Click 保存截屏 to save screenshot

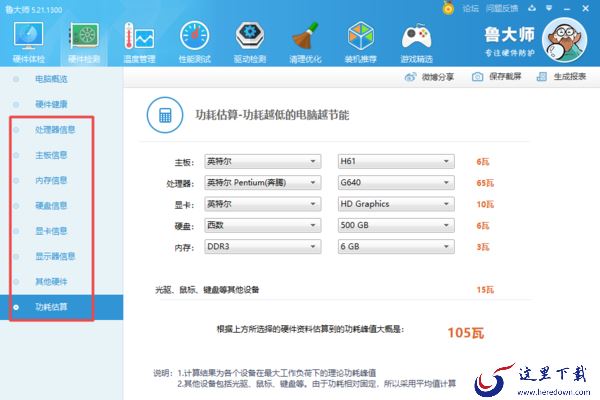point(496,77)
